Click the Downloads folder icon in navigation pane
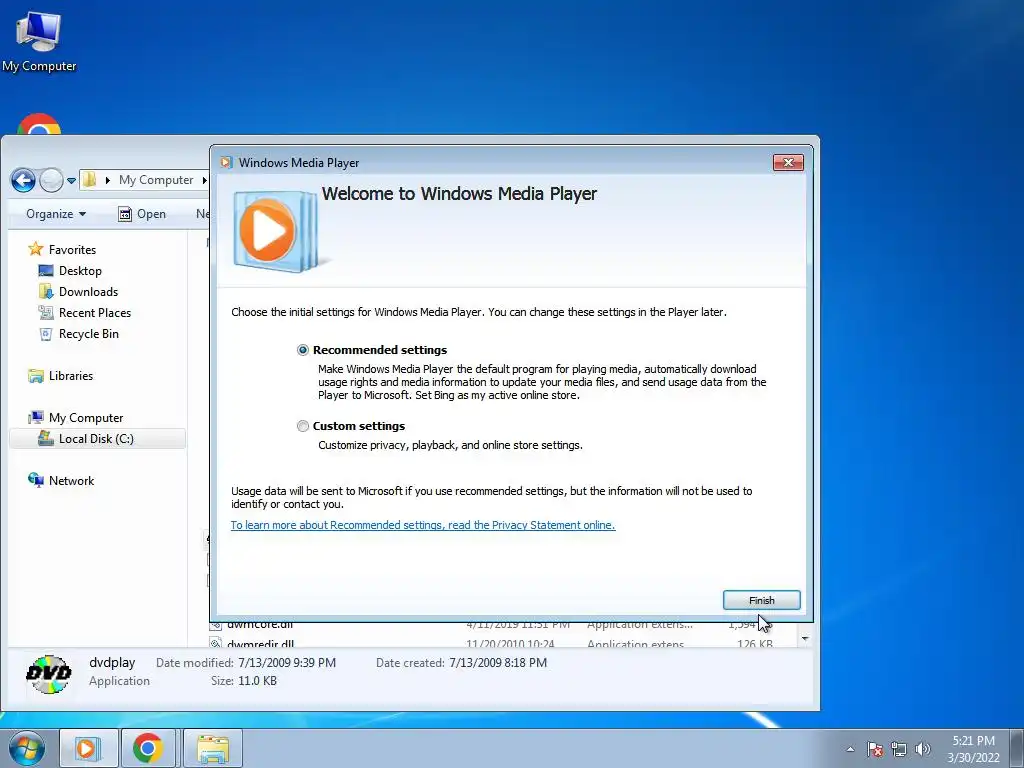The image size is (1024, 768). [46, 291]
